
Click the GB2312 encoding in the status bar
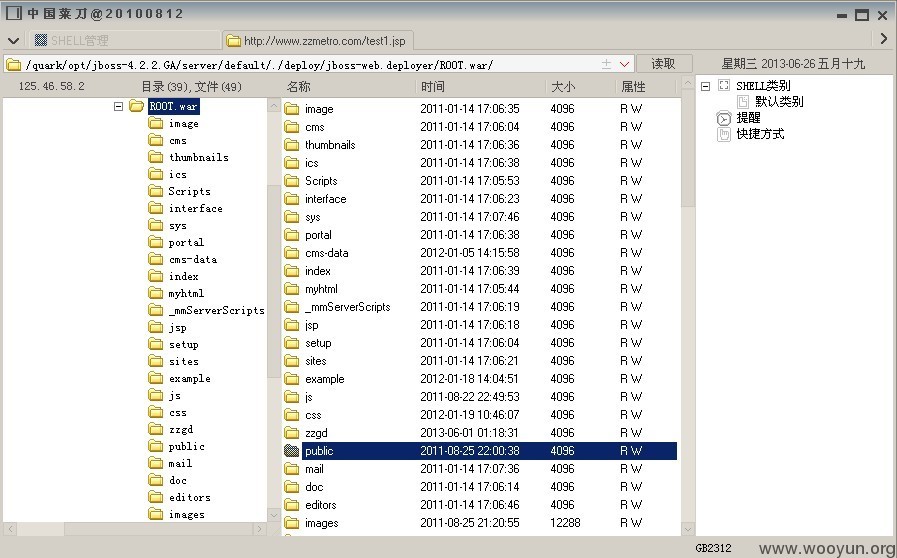coord(713,548)
